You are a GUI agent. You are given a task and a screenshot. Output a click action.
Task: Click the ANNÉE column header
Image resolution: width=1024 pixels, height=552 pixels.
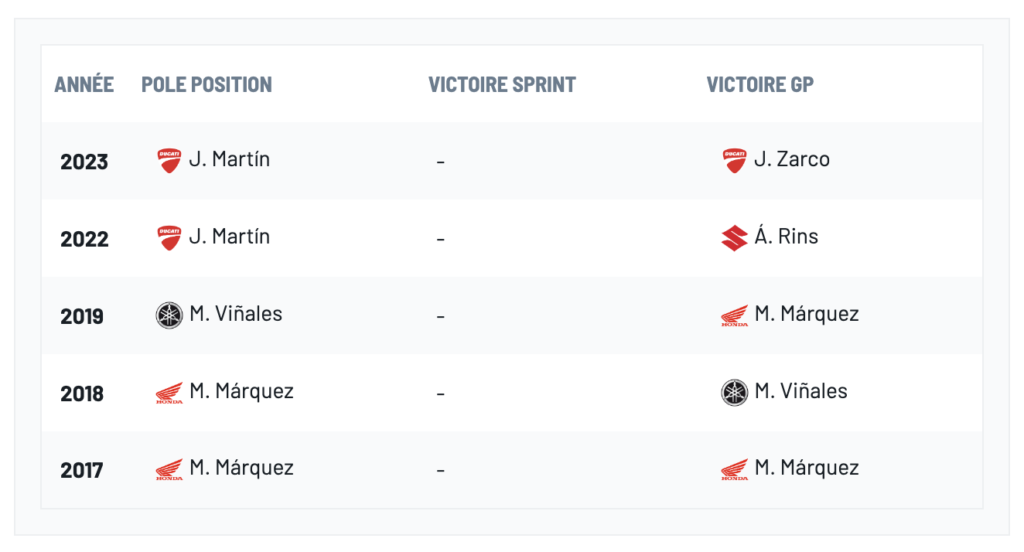[x=84, y=84]
